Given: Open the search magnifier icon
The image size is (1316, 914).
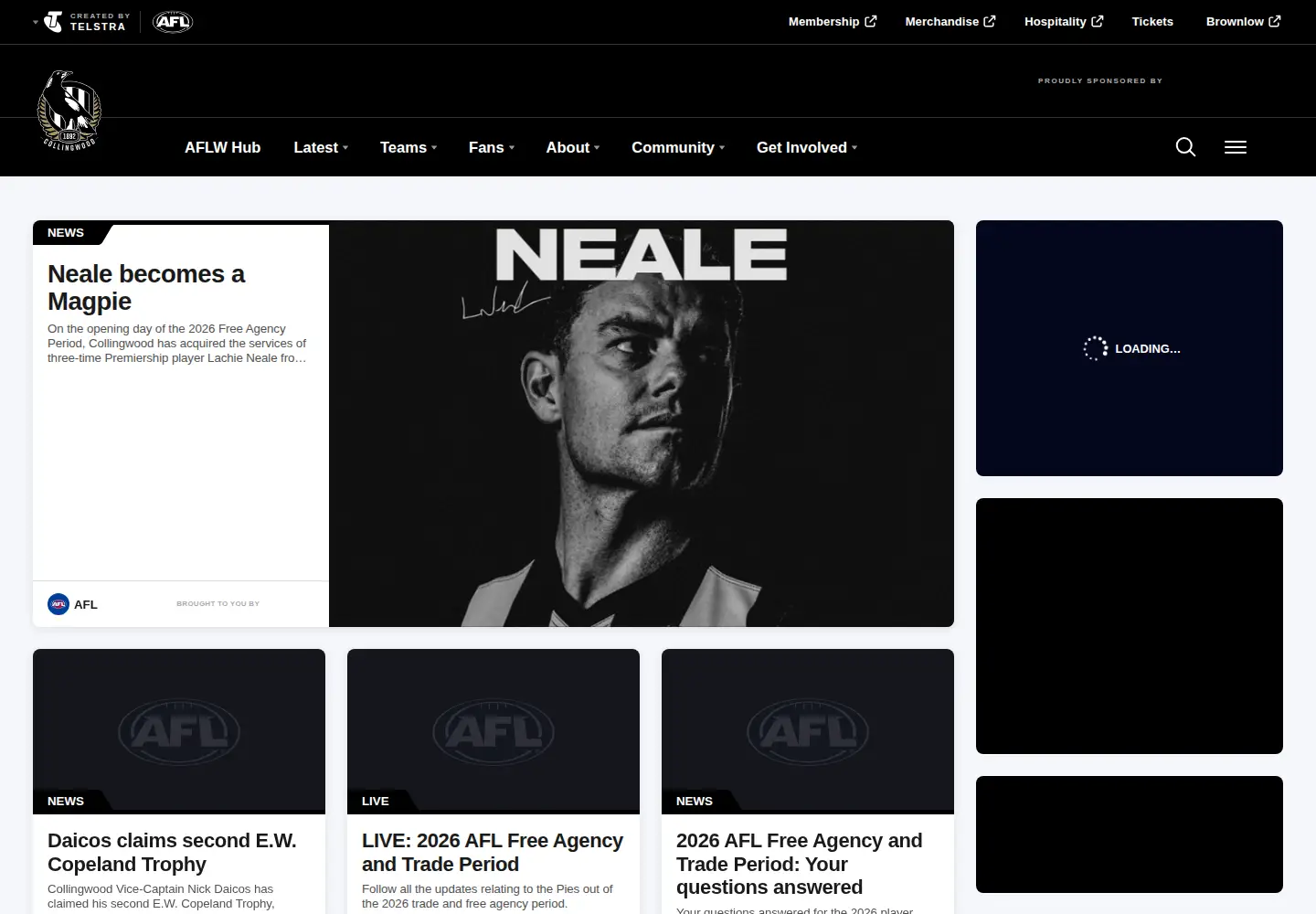Looking at the screenshot, I should coord(1185,147).
